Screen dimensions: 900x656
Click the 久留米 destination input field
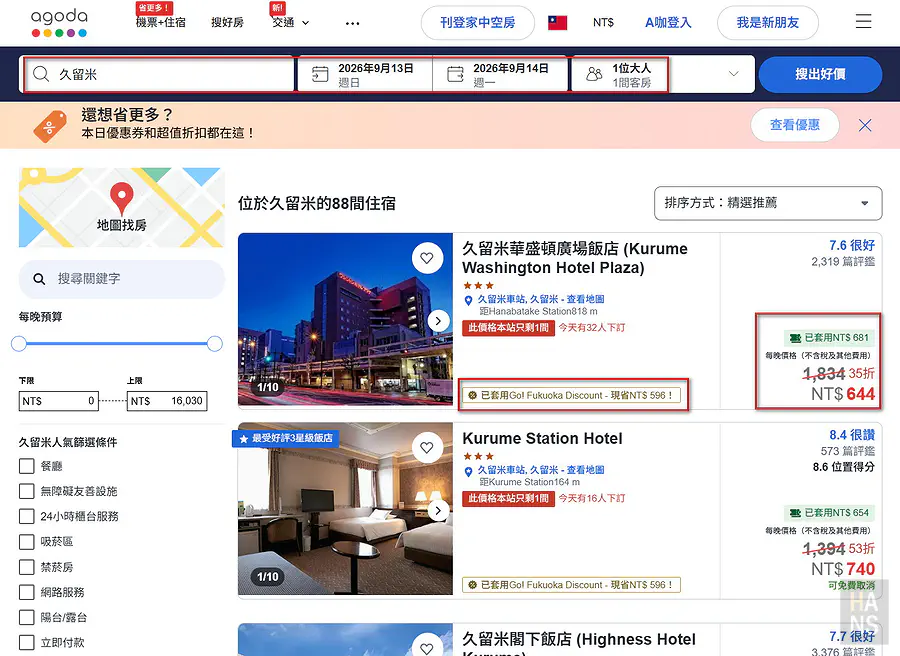click(x=160, y=74)
